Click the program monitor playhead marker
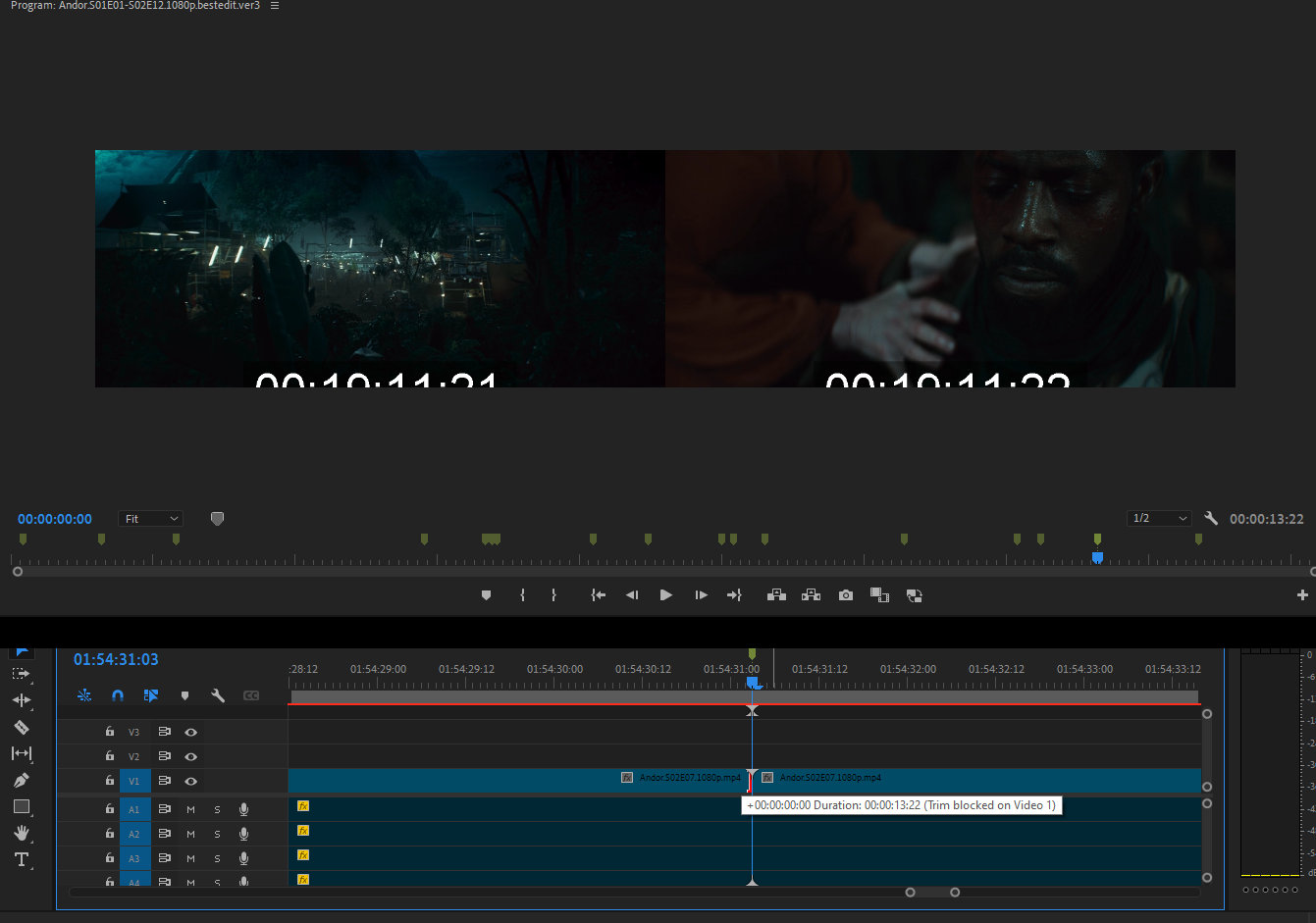 (1097, 557)
